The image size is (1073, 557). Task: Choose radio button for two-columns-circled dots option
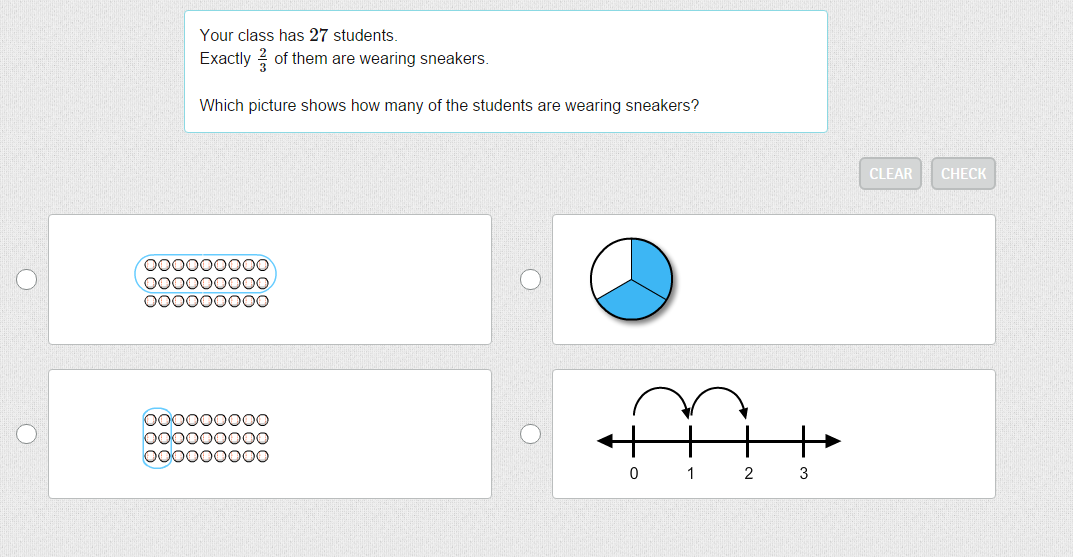pos(27,434)
